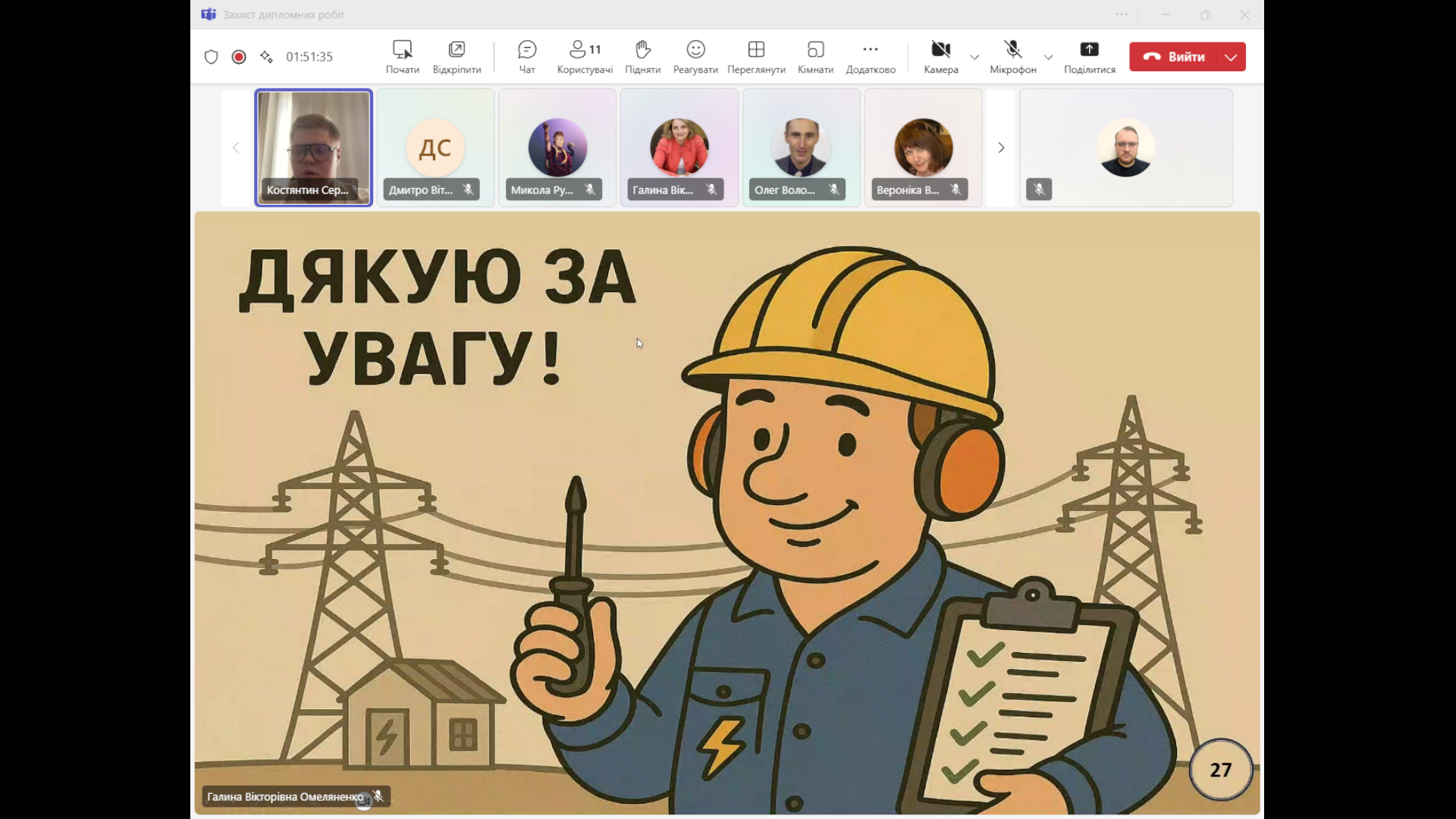Click the red recording indicator
The height and width of the screenshot is (819, 1456).
[x=239, y=57]
